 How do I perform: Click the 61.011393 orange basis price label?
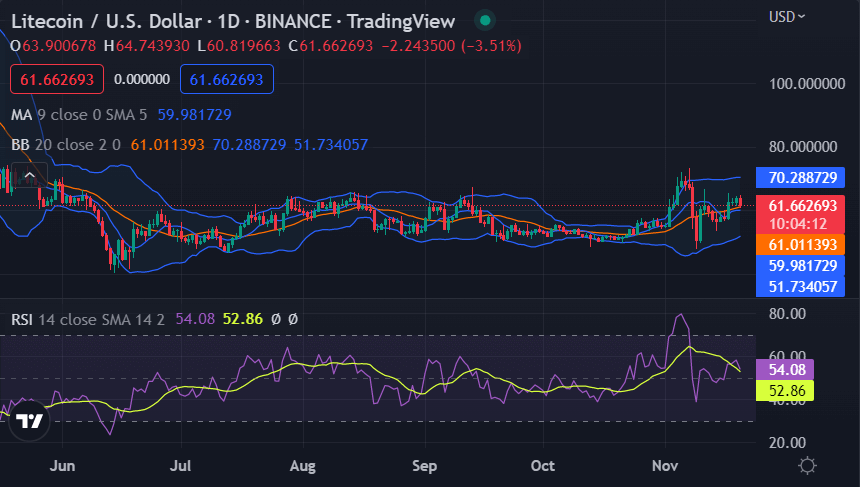[800, 245]
